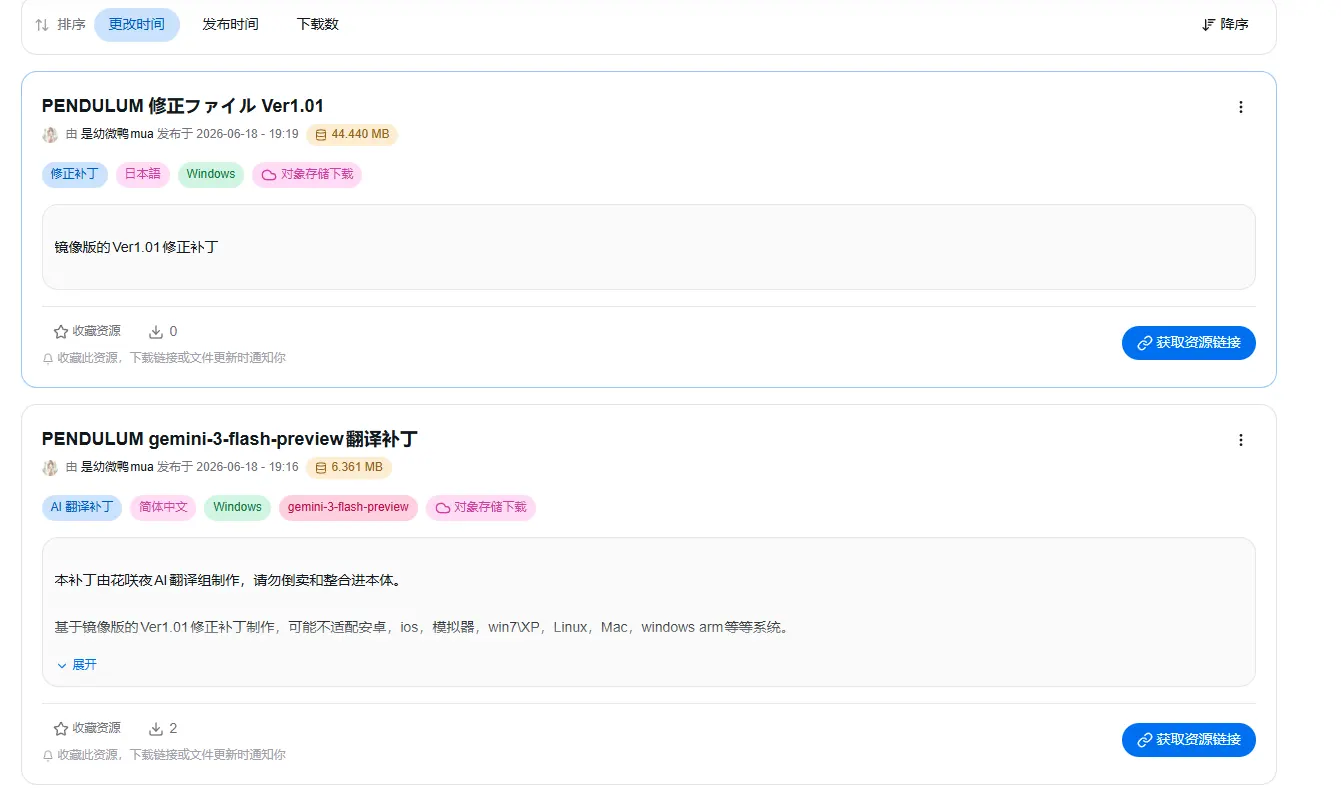Sort by 下载数 tab
The image size is (1341, 802).
tap(318, 25)
